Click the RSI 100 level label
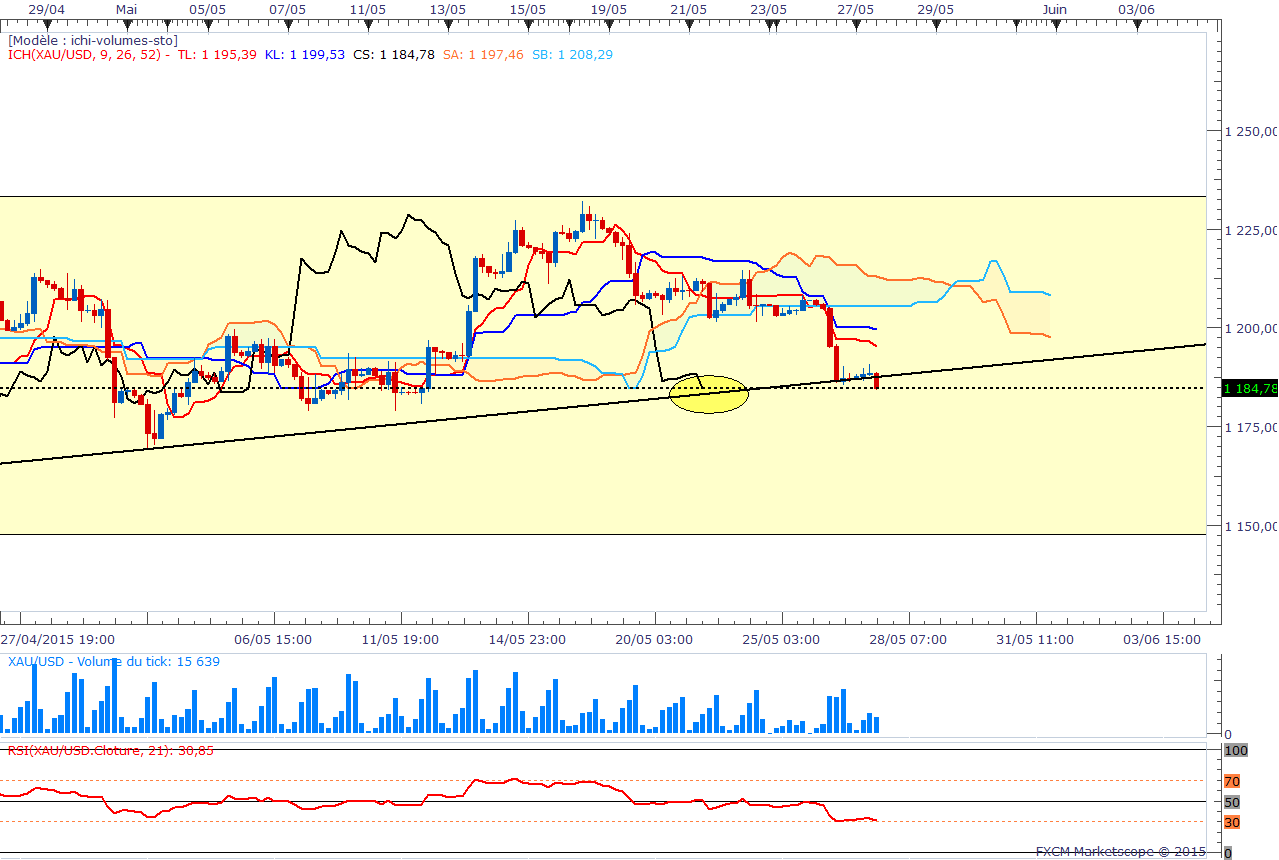 [1236, 750]
